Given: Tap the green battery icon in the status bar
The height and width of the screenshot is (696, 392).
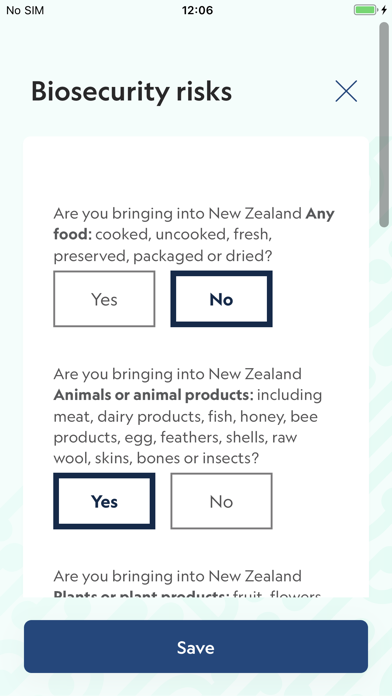Looking at the screenshot, I should (366, 10).
